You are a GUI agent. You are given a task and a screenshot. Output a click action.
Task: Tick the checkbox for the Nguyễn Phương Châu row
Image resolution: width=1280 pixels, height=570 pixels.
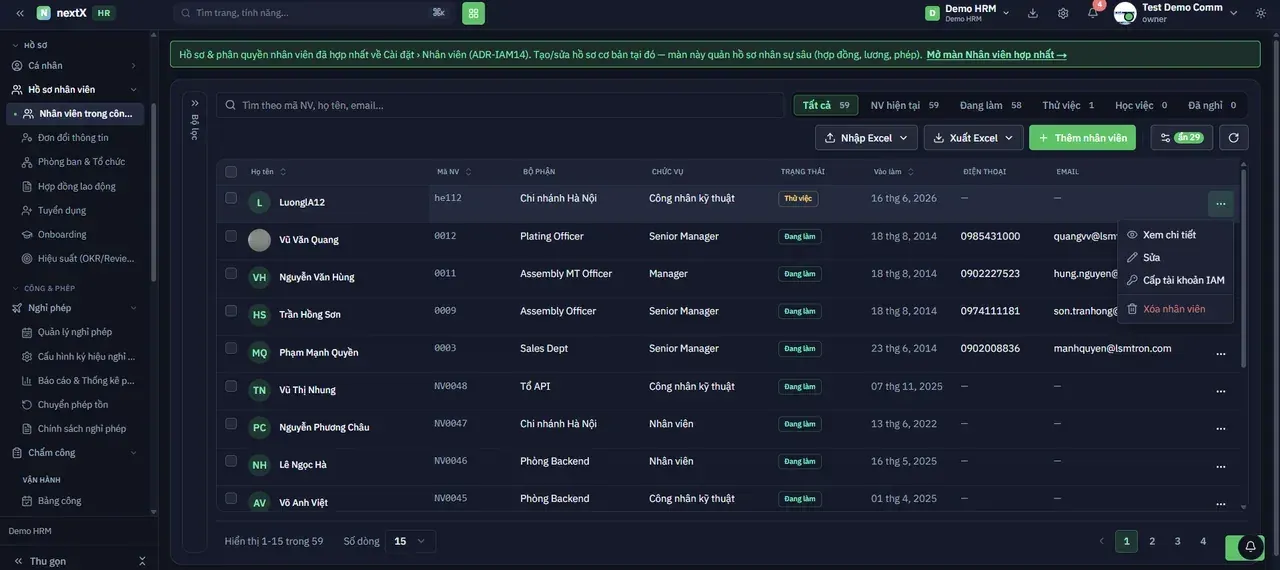click(x=231, y=423)
